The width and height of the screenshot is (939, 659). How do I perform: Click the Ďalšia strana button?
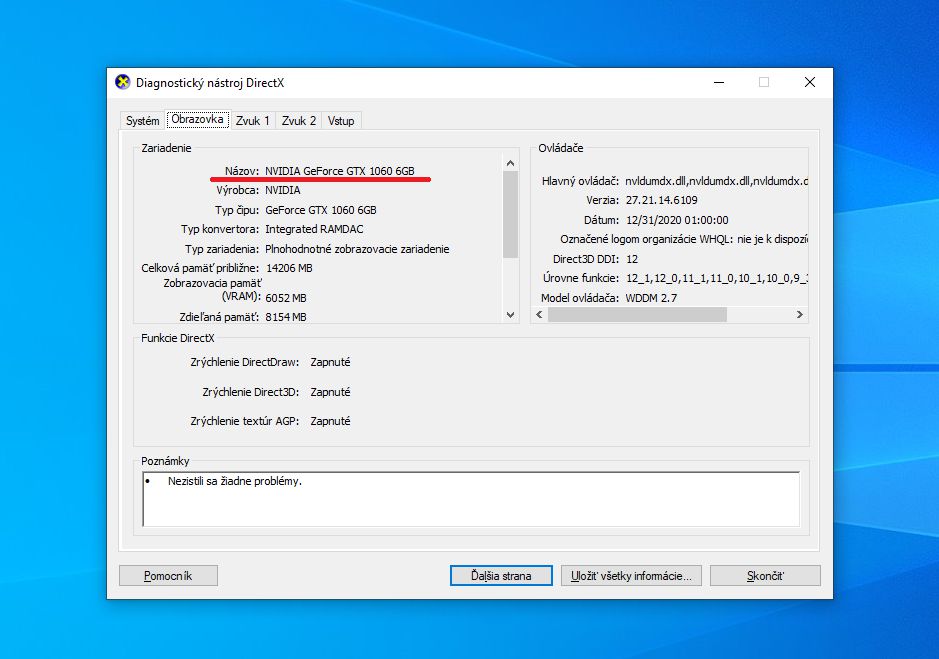tap(501, 576)
